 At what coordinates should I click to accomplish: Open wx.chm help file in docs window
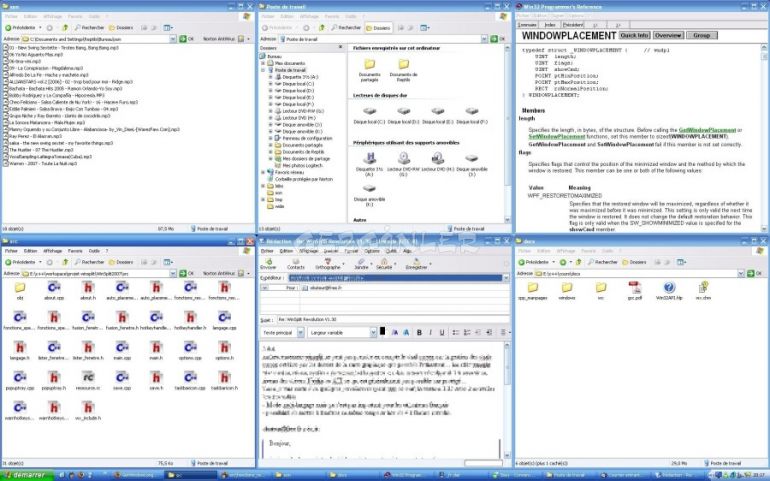[703, 290]
